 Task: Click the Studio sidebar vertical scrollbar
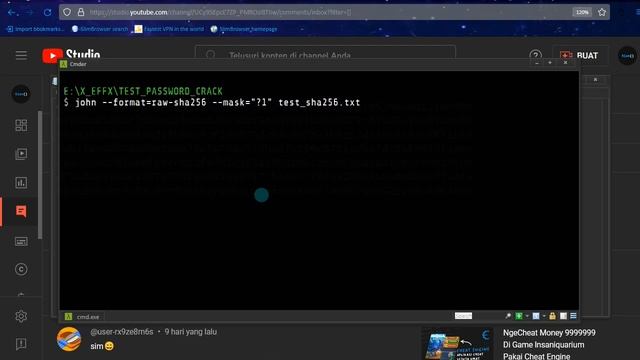(x=40, y=175)
